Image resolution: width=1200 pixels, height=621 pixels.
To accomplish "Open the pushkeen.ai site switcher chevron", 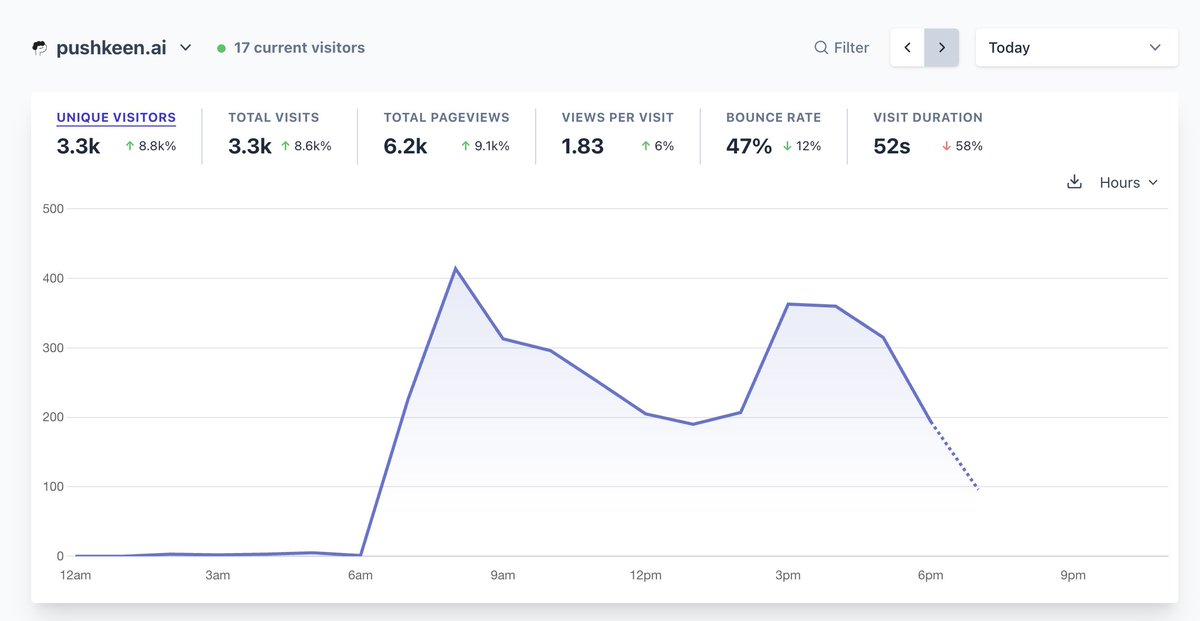I will (185, 47).
